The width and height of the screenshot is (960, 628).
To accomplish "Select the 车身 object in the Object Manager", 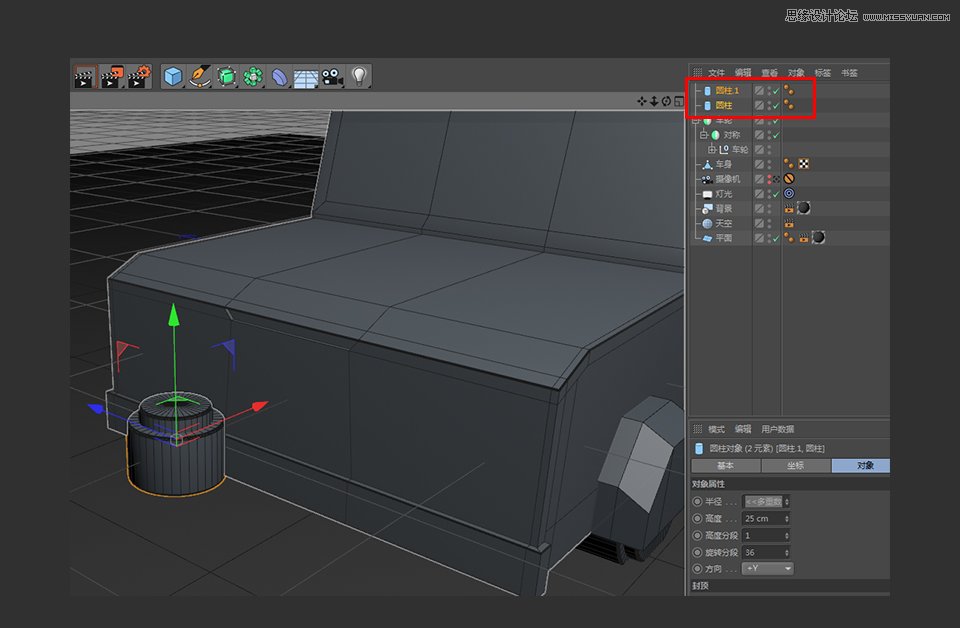I will [723, 164].
